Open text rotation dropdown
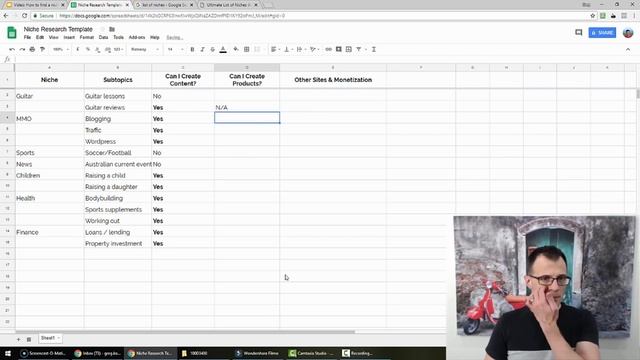 [314, 49]
